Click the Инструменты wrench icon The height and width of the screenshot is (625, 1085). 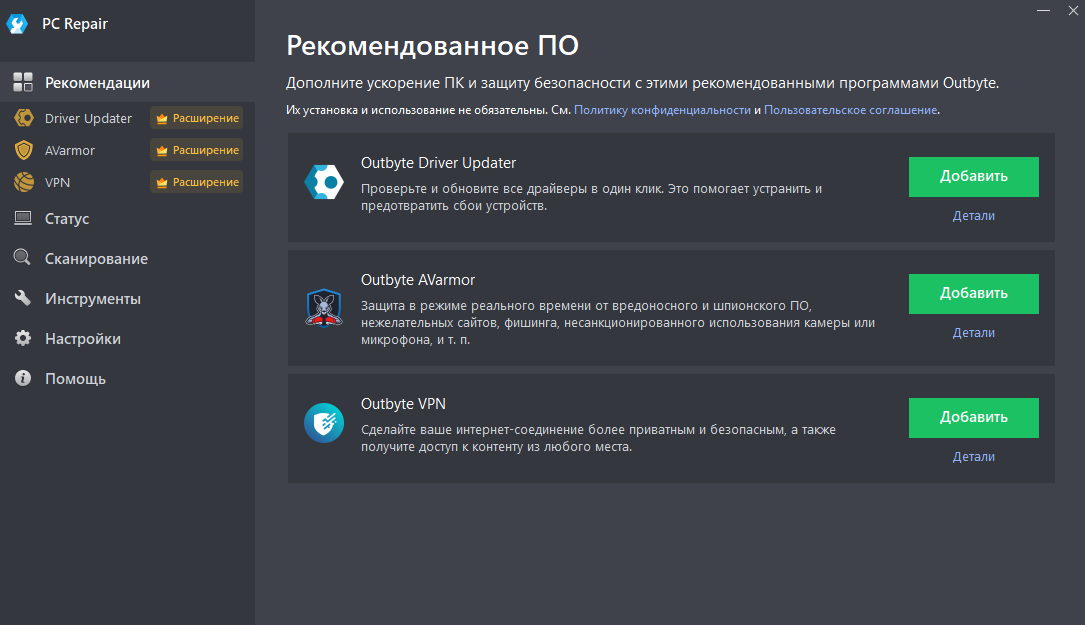pyautogui.click(x=23, y=298)
